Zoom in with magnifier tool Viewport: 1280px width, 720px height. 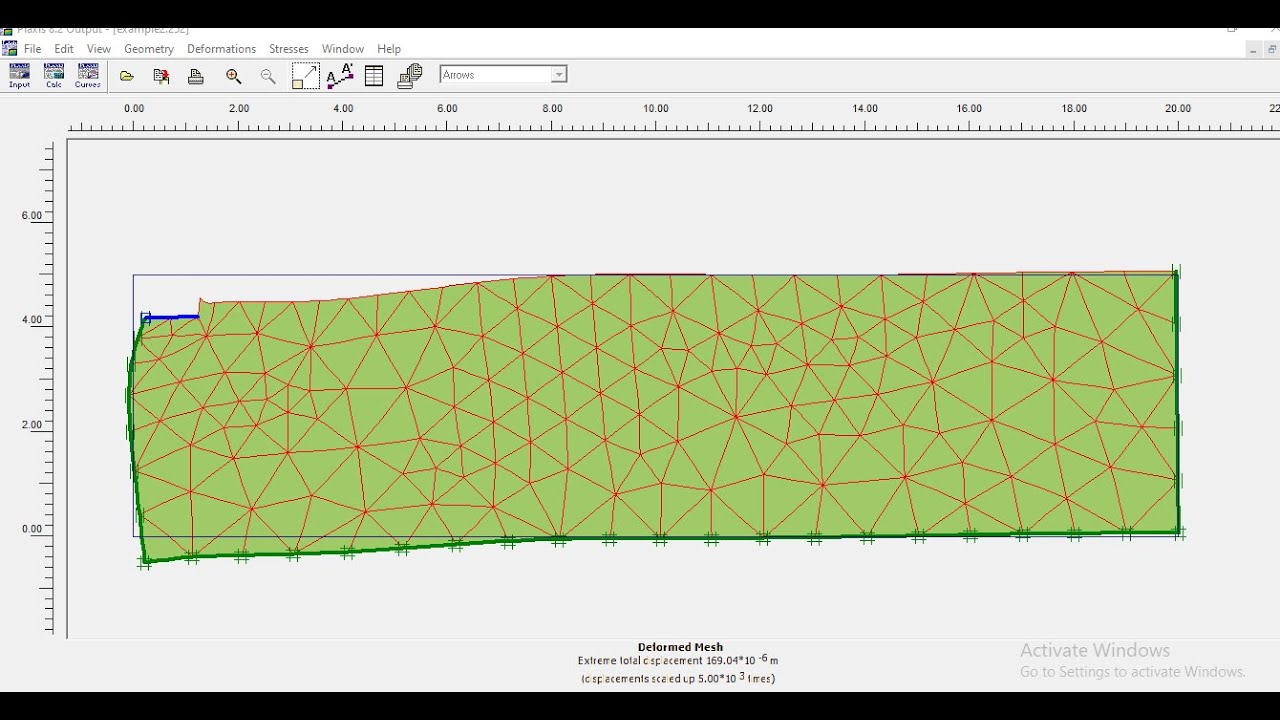(x=234, y=76)
